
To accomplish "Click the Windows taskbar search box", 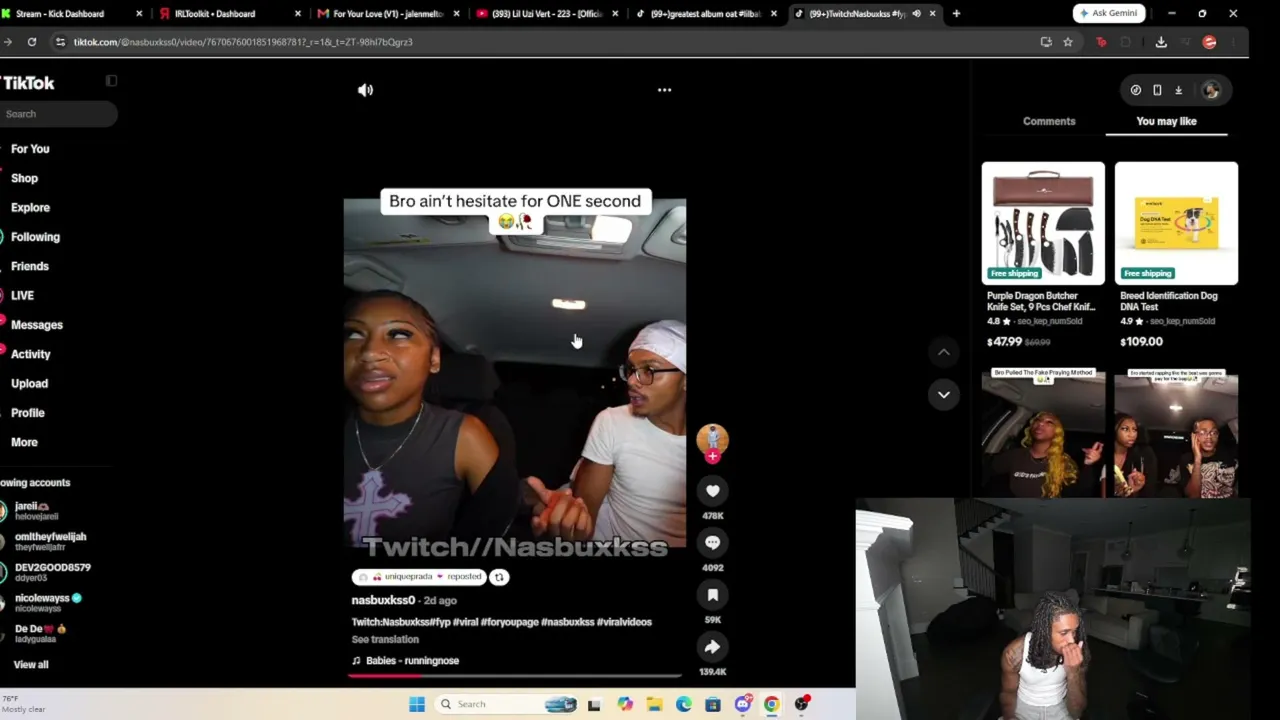I will point(506,704).
